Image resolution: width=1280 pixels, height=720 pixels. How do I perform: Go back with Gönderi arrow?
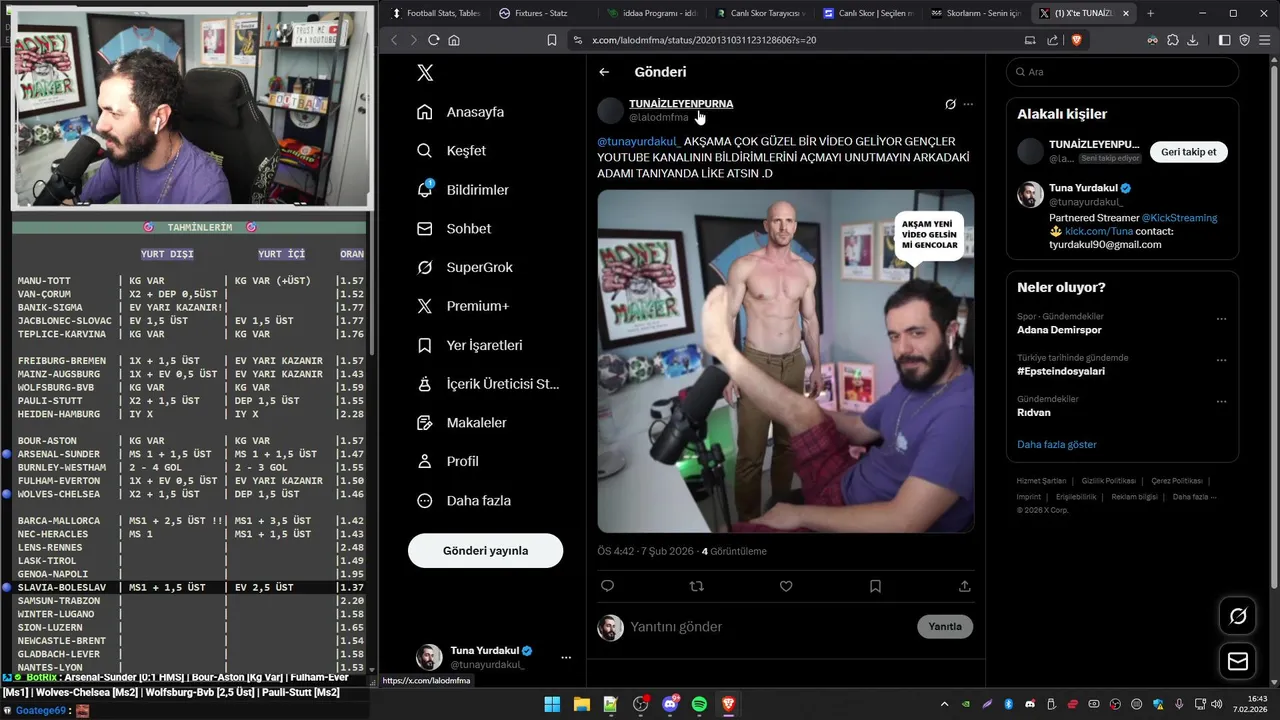[x=604, y=72]
